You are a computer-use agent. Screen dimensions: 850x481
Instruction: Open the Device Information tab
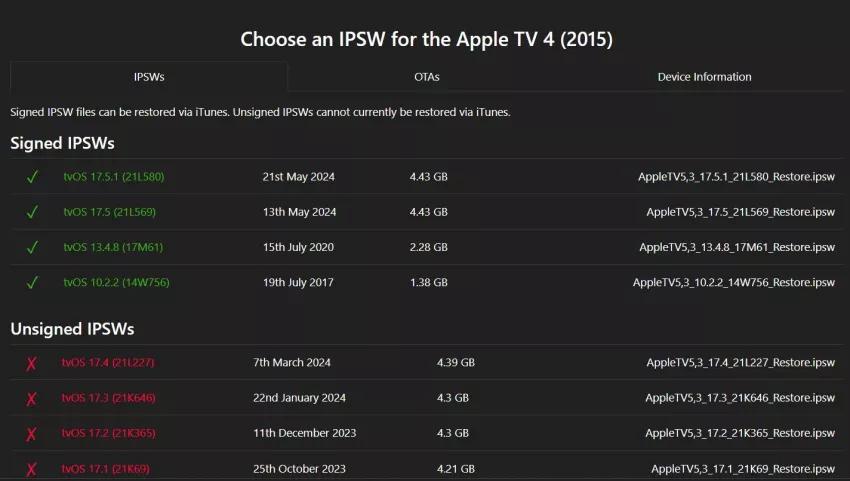click(704, 77)
